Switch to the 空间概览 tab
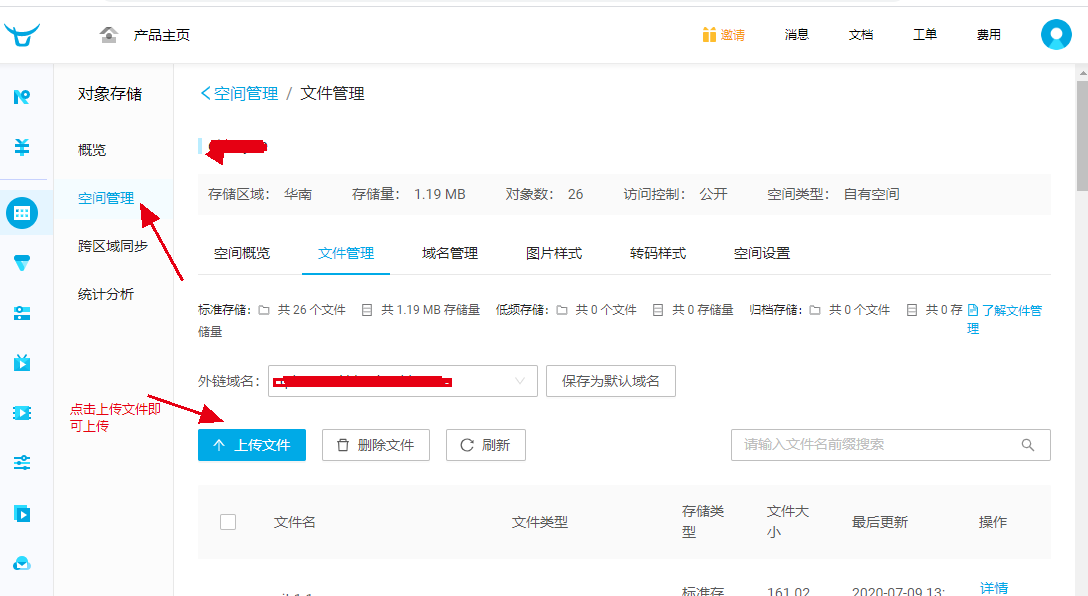 [241, 253]
